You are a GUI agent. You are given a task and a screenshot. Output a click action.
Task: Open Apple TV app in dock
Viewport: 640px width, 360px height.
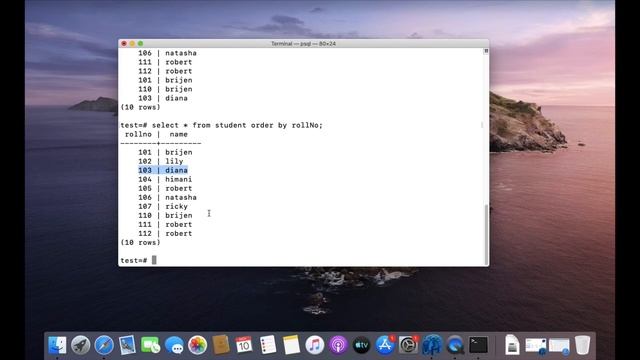(x=361, y=345)
